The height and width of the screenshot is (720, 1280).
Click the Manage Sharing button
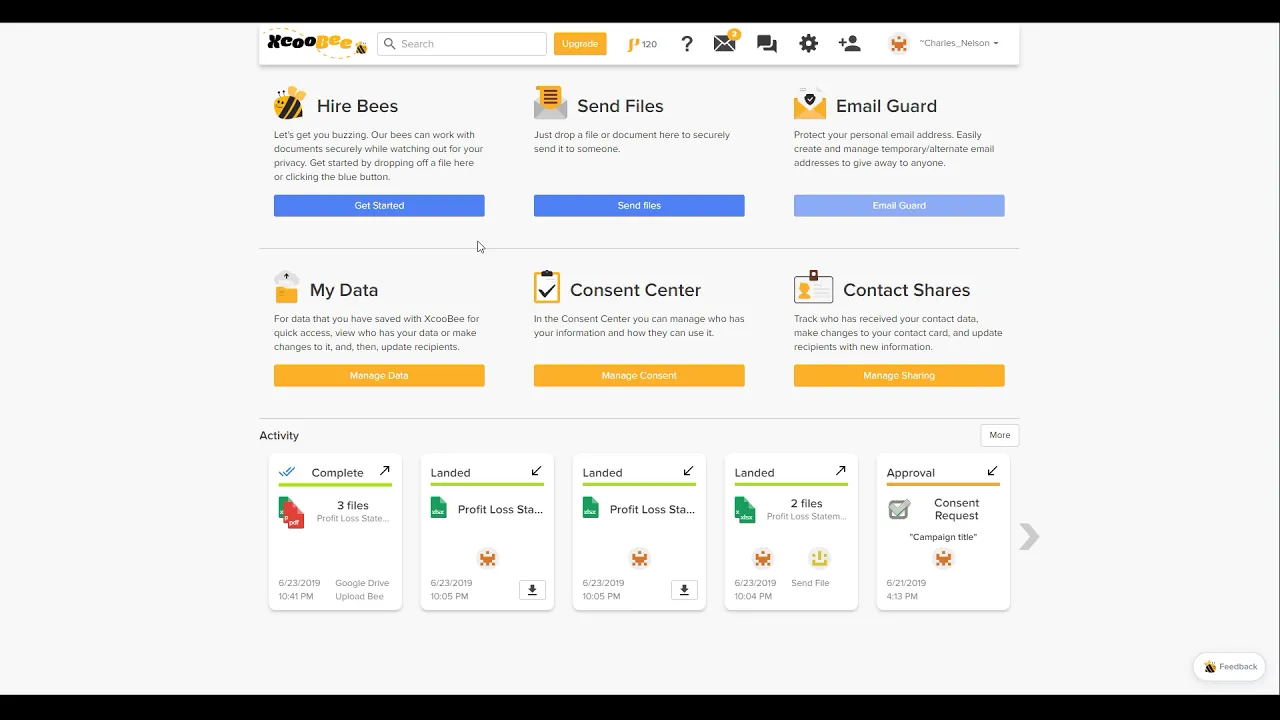pyautogui.click(x=899, y=375)
